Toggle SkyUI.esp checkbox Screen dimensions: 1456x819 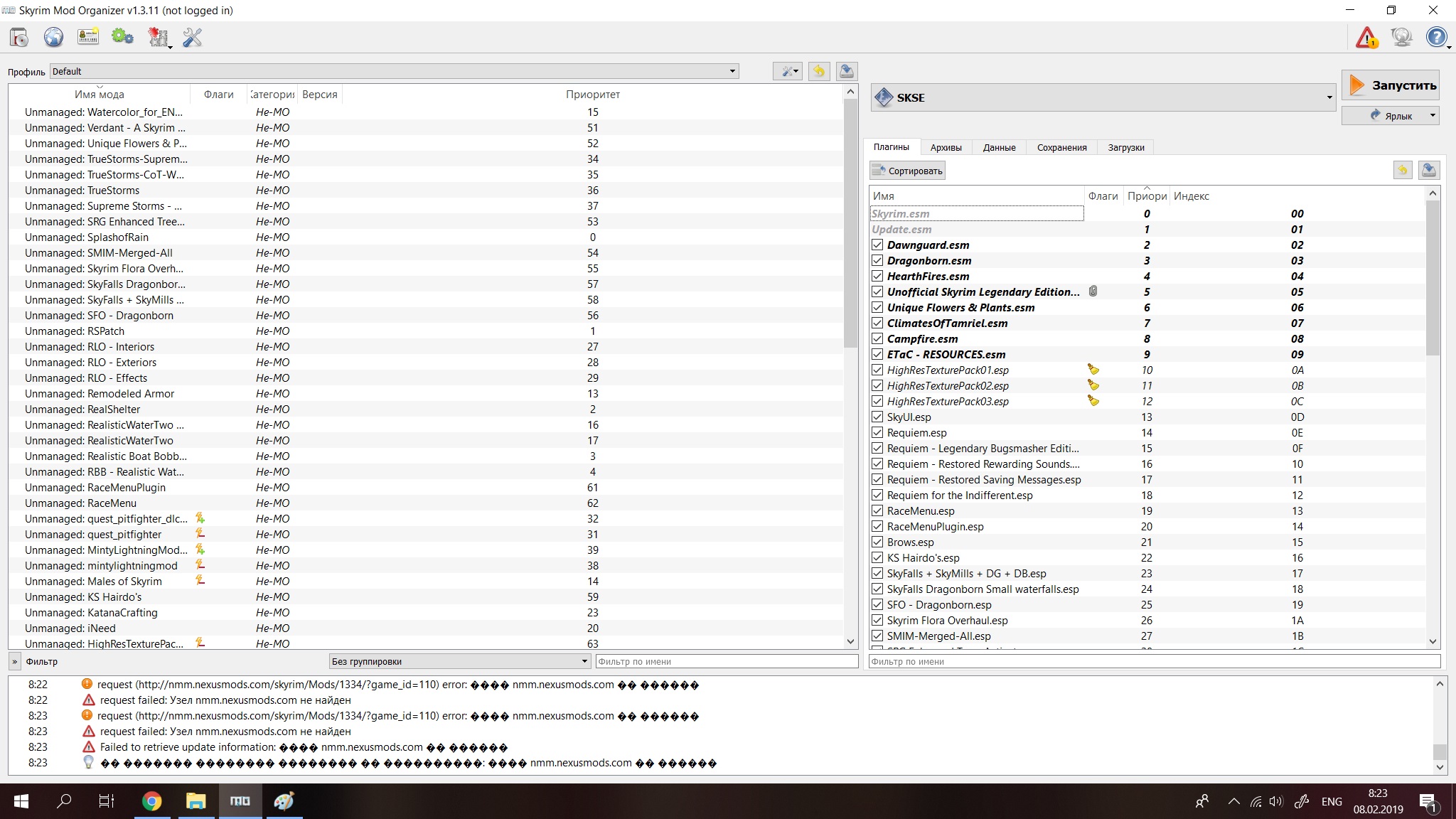[877, 417]
